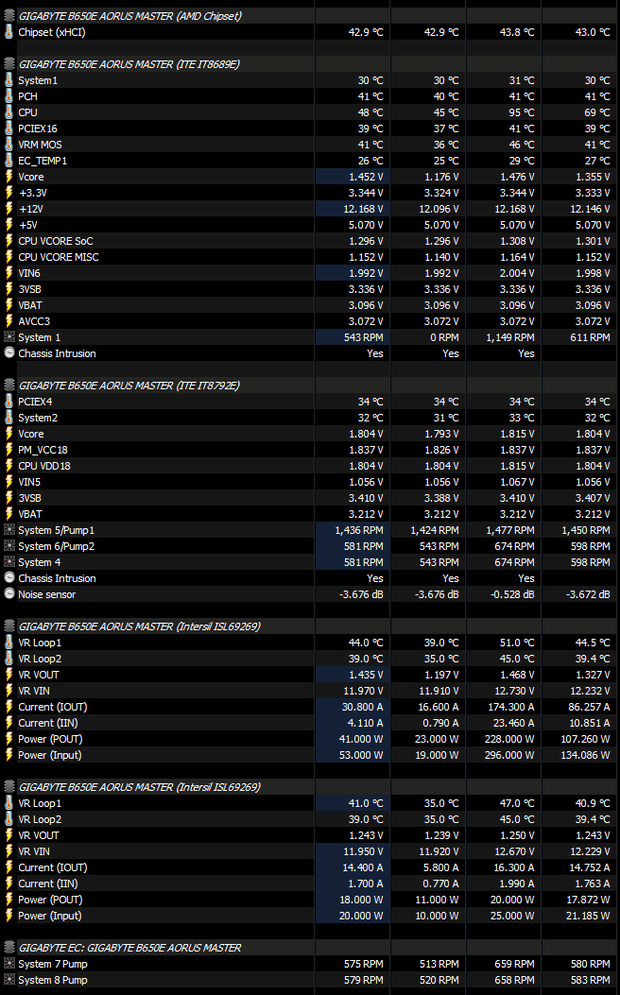Select the System 7 Pump label
620x995 pixels.
(53, 963)
